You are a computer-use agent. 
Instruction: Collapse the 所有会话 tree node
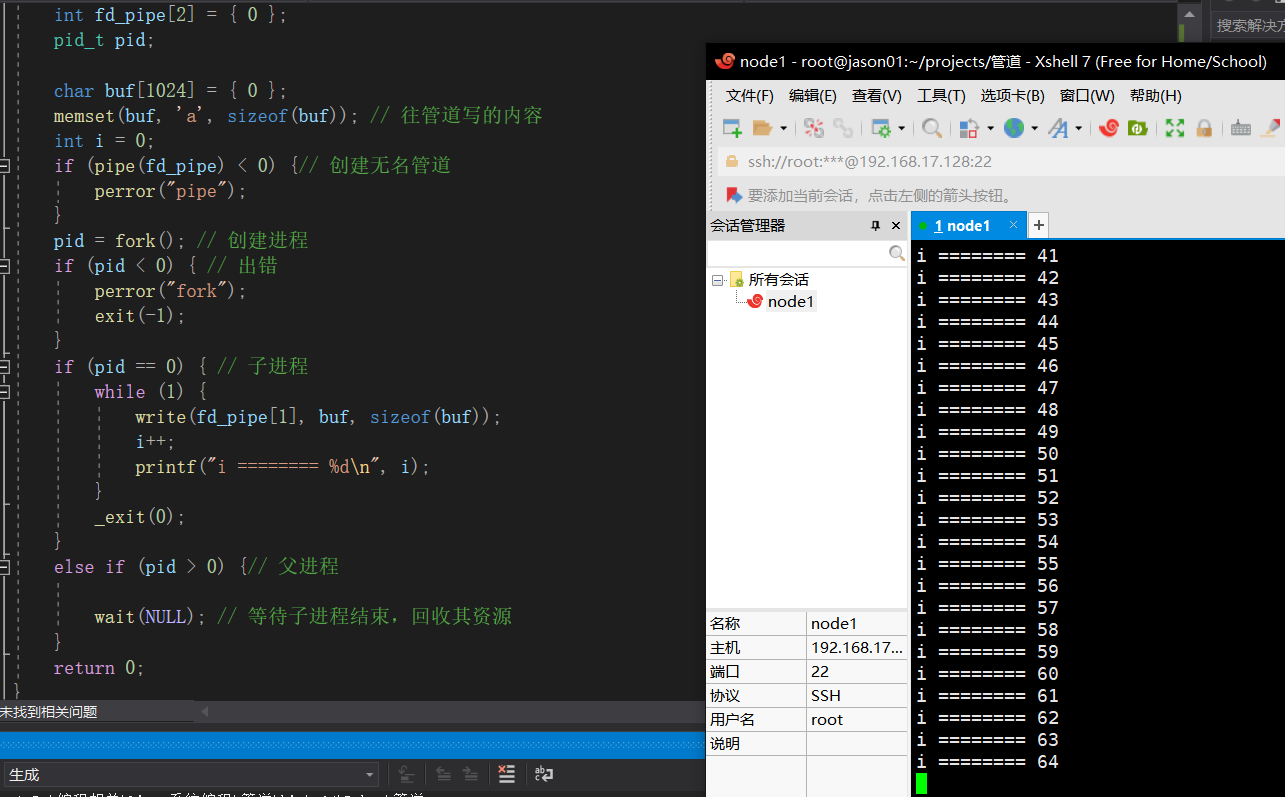tap(717, 280)
